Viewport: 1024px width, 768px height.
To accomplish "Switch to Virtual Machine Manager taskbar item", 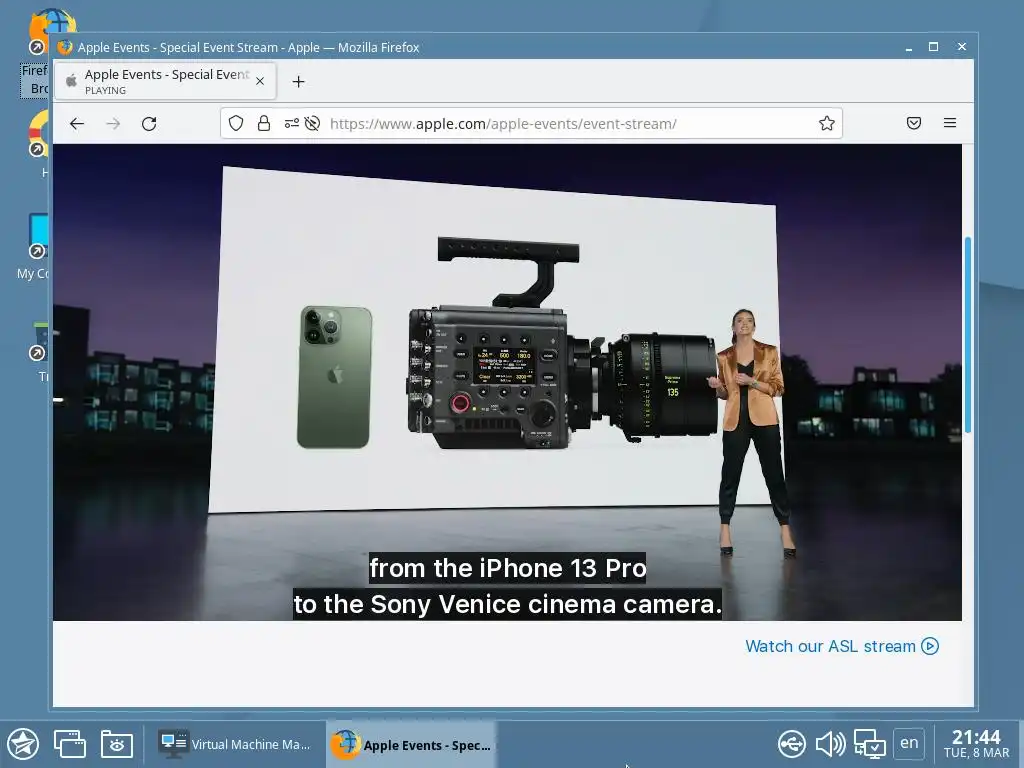I will point(235,744).
